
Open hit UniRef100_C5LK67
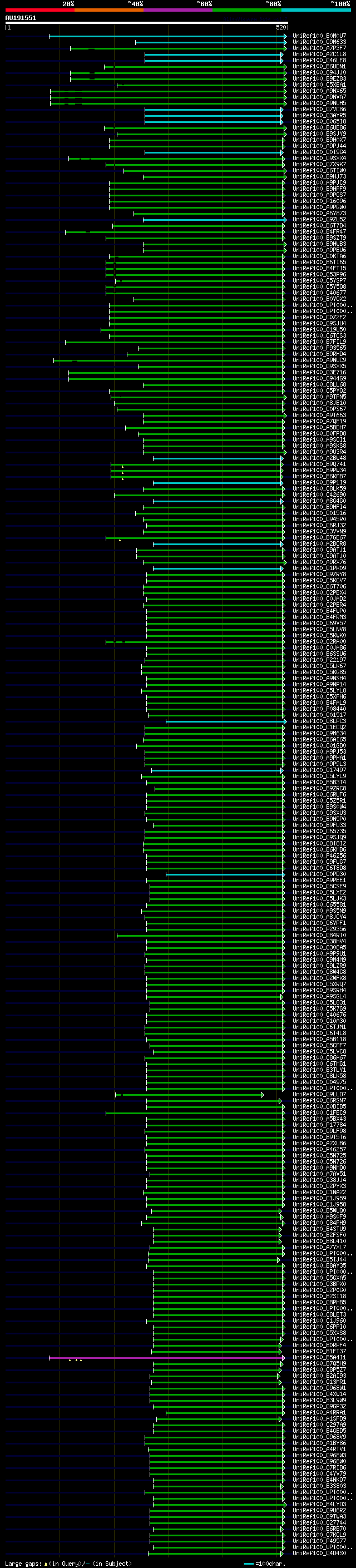coord(319,666)
